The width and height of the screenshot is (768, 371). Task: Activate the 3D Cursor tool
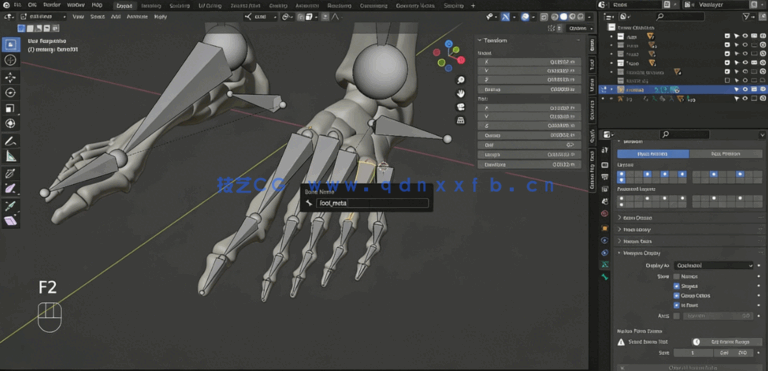(11, 60)
